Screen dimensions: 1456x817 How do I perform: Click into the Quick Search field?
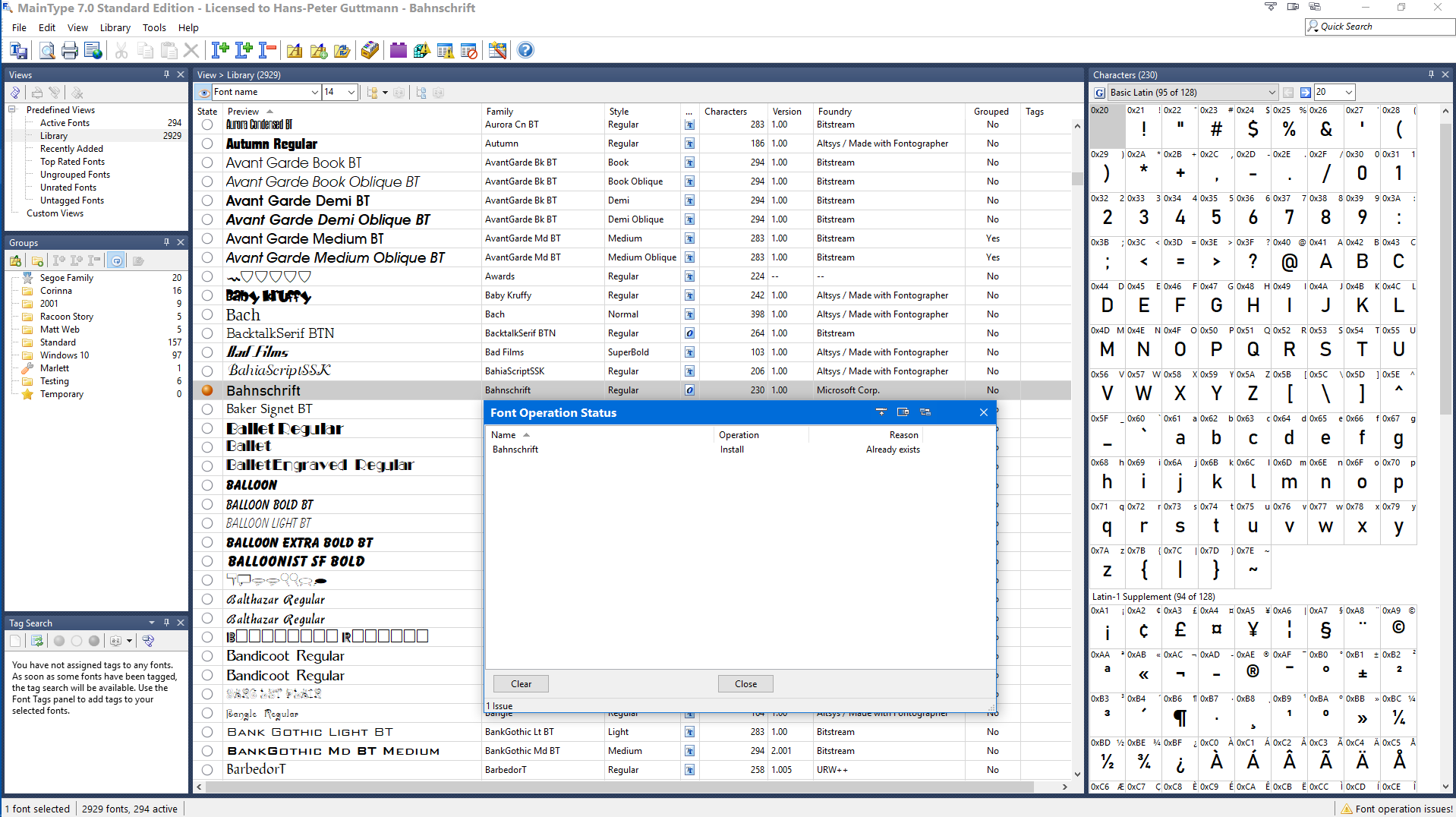click(x=1380, y=27)
